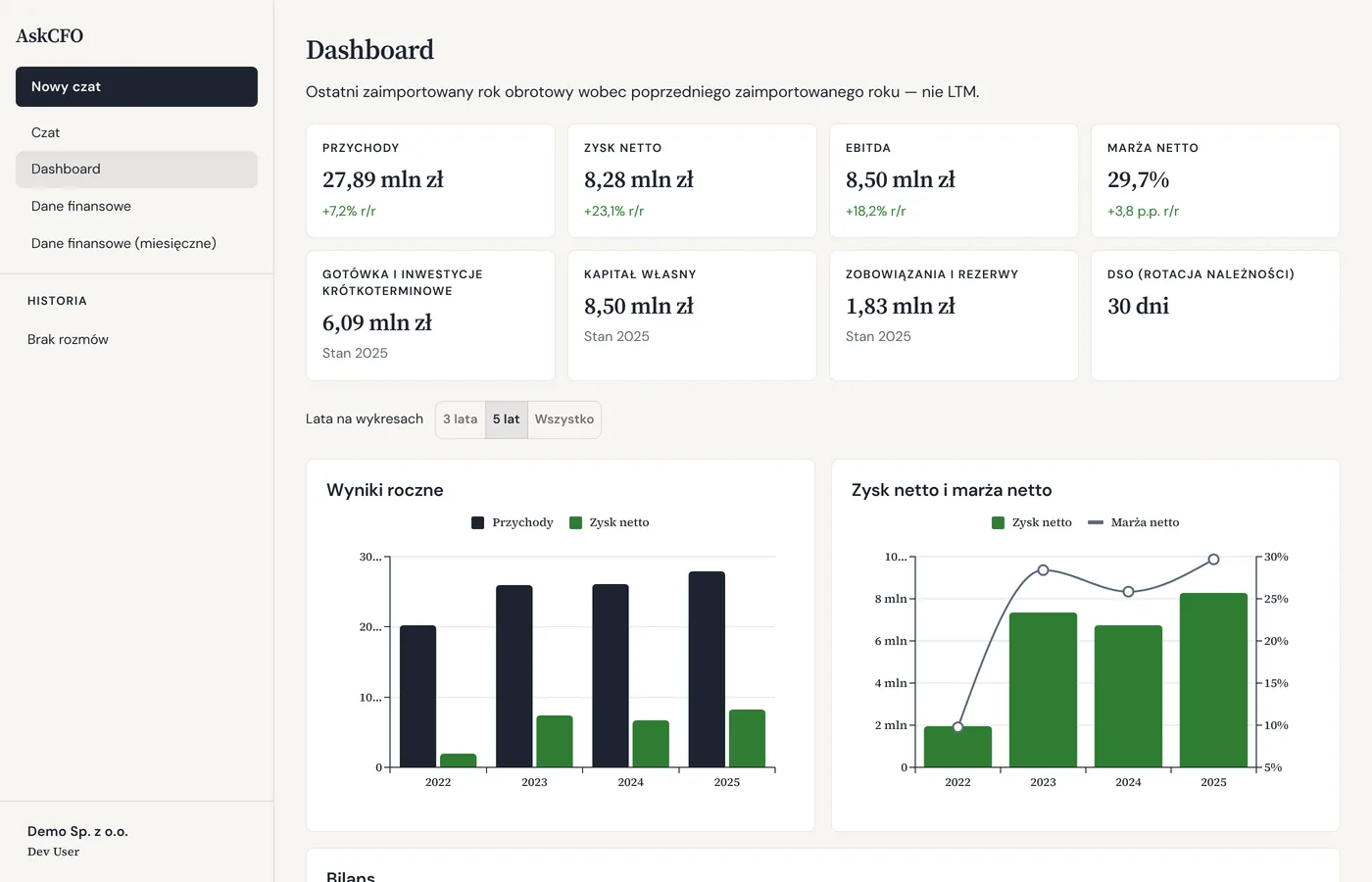
Task: Click the +18,2% r/r change text
Action: point(875,211)
